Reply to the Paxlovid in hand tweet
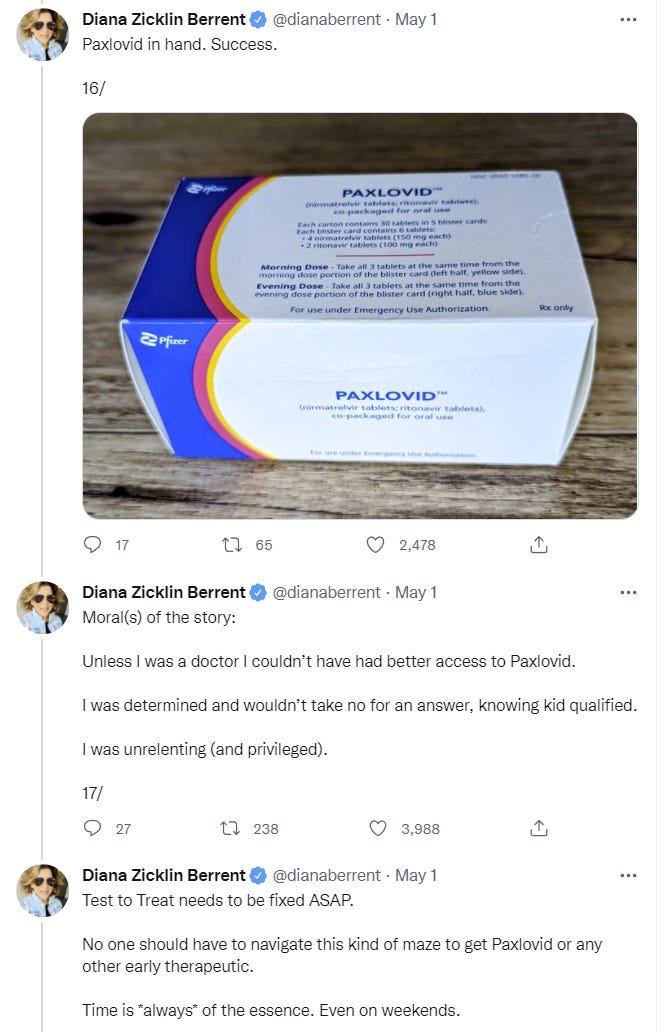The width and height of the screenshot is (664, 1032). (93, 545)
